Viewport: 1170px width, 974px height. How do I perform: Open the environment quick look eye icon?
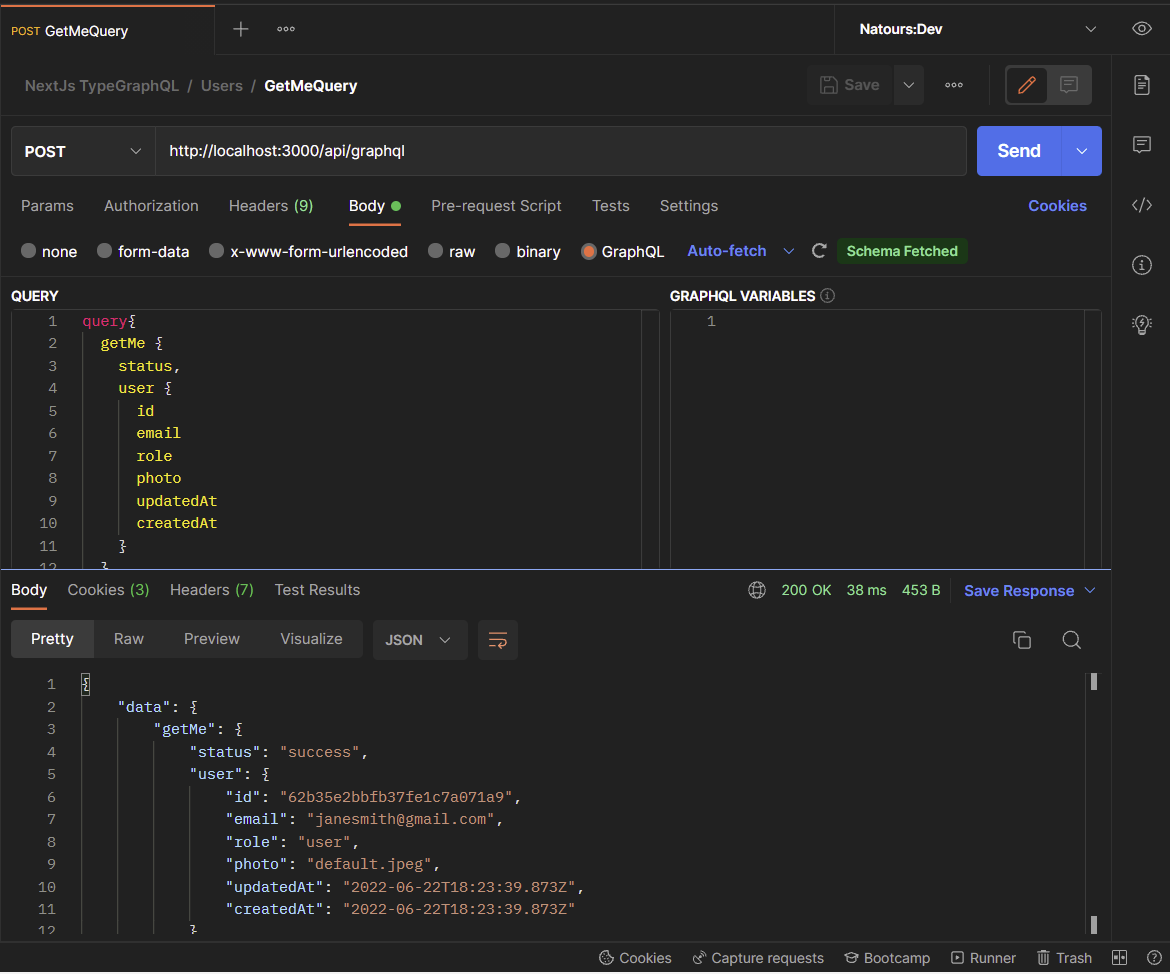(1141, 28)
